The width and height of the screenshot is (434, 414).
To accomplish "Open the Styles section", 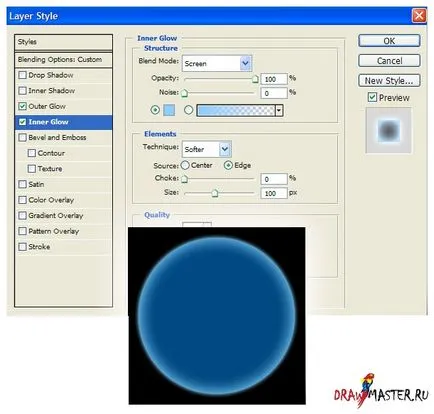I will (x=63, y=42).
